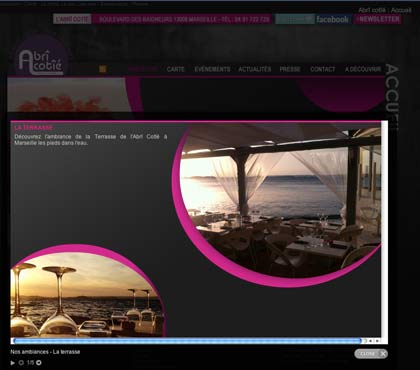Click the Abri Cotié logo

click(x=41, y=62)
